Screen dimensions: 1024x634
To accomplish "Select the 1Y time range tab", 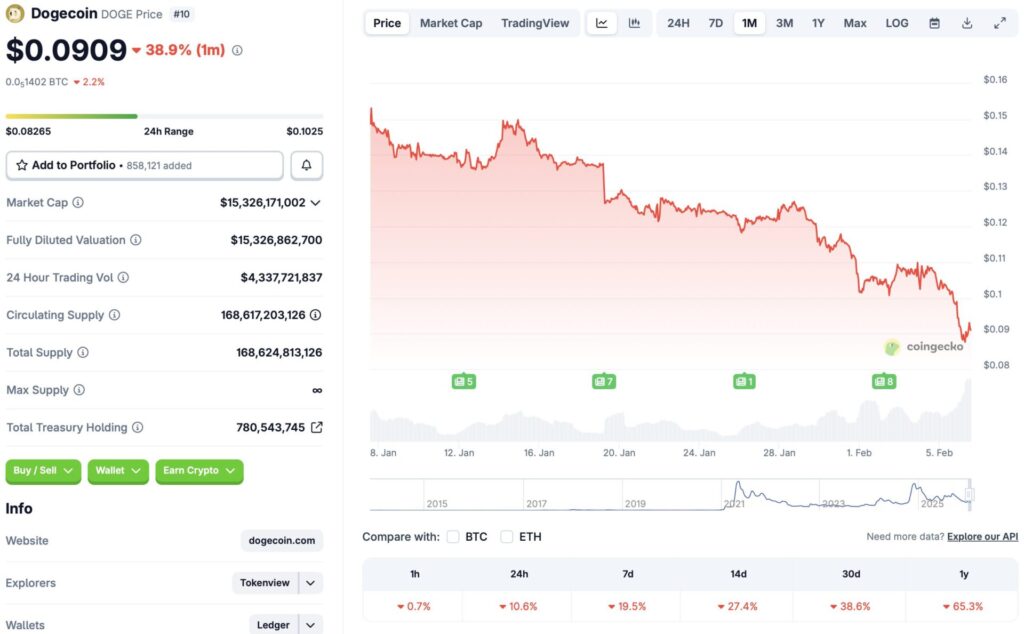I will (818, 22).
